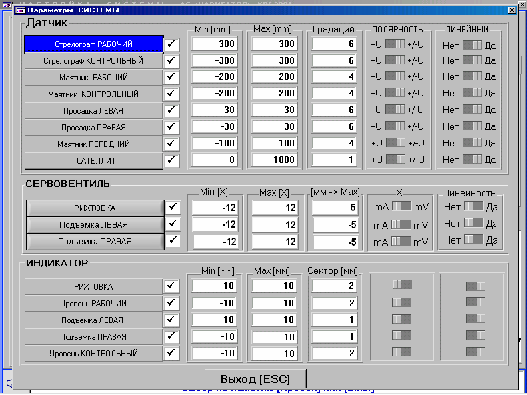This screenshot has width=527, height=395.
Task: Select the Просадка ПРАВАЯ sensor button
Action: (94, 127)
